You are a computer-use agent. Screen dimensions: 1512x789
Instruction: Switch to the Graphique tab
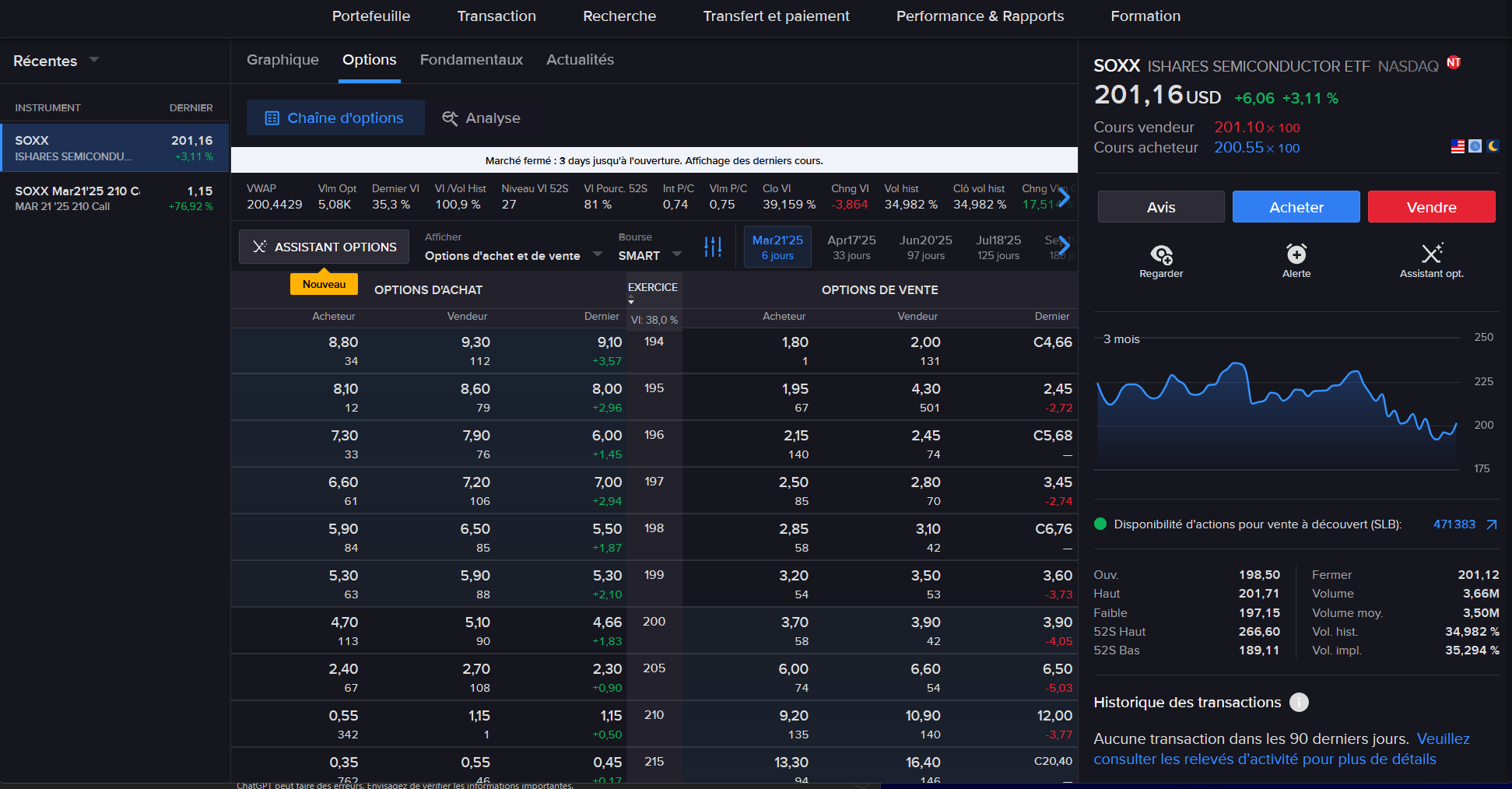[282, 60]
